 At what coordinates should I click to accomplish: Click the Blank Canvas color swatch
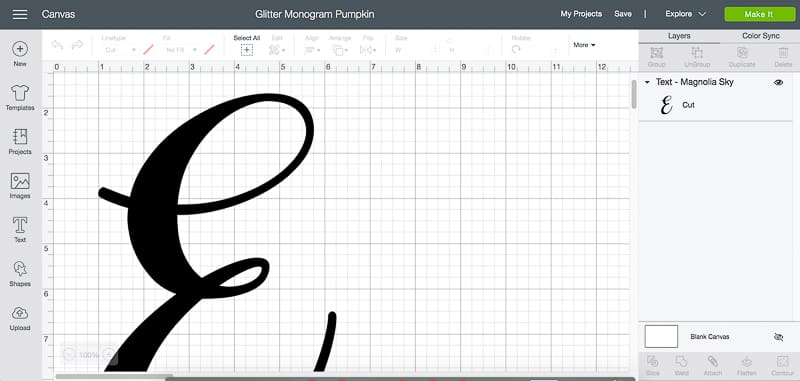[x=661, y=337]
